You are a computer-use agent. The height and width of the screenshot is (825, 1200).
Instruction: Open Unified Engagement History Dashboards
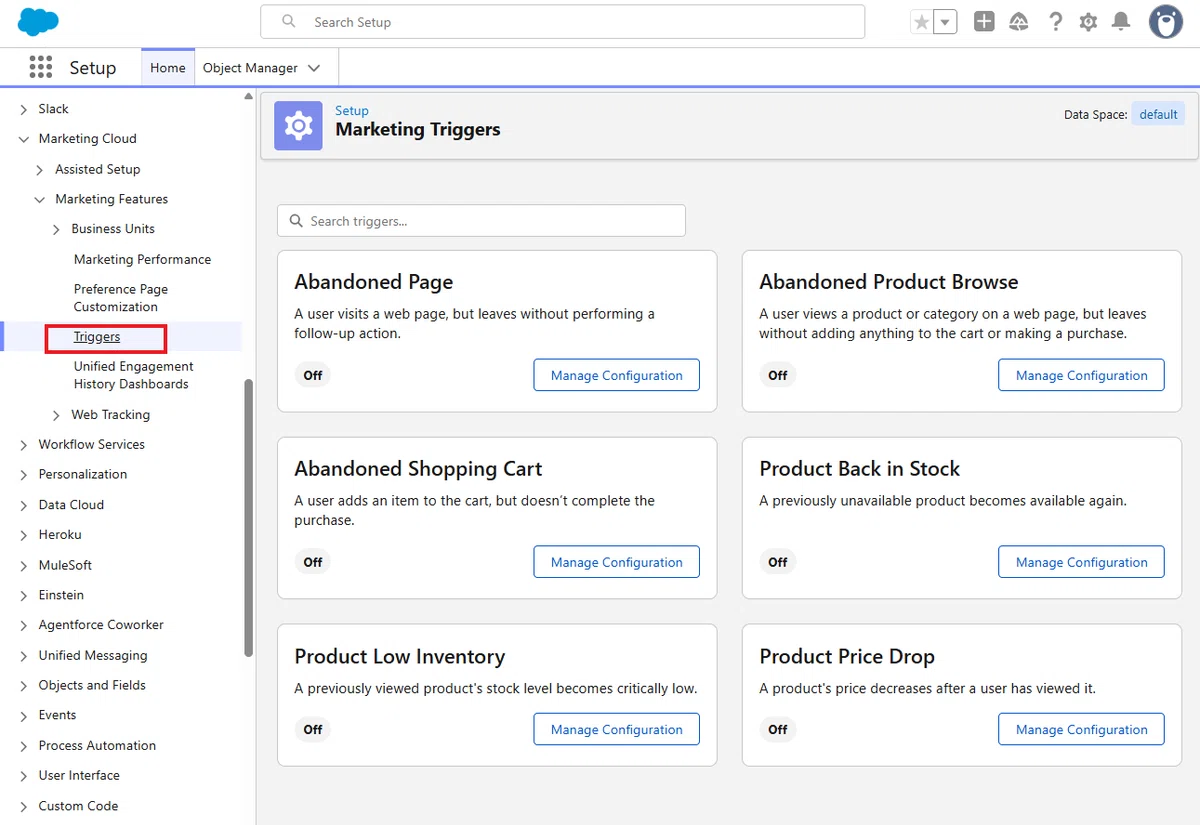[133, 375]
